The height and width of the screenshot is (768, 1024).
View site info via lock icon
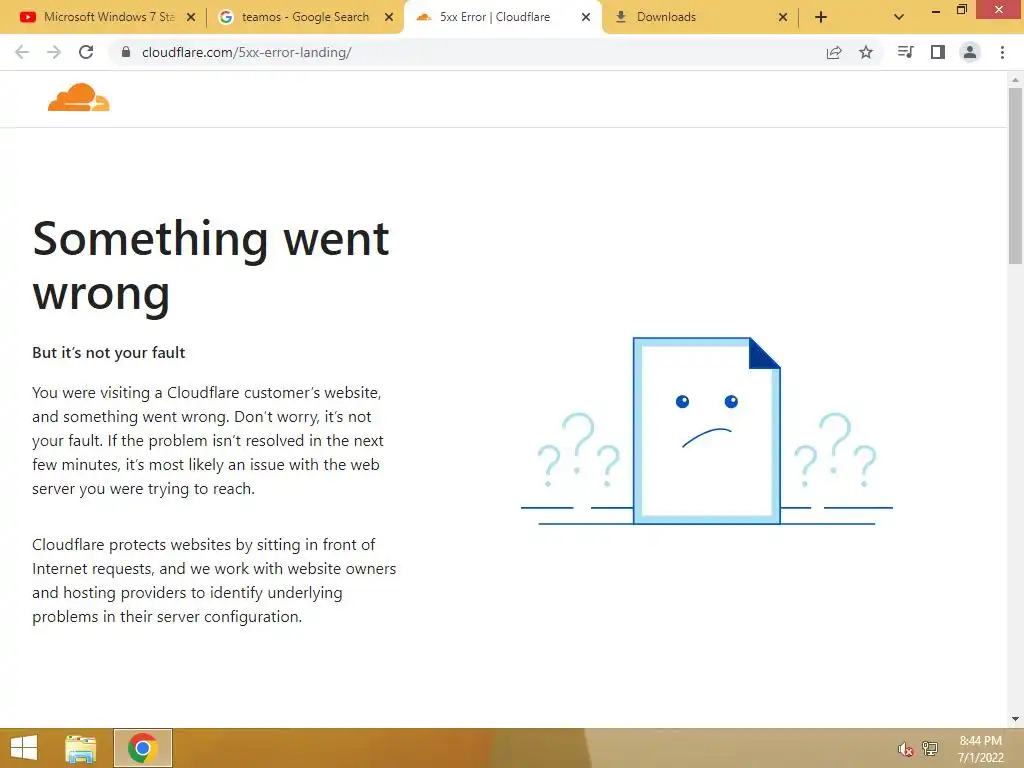pos(126,52)
